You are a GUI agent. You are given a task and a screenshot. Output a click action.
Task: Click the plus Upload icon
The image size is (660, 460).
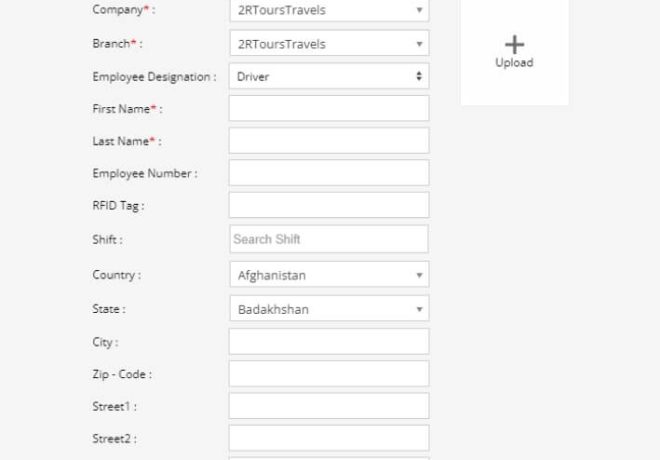click(x=514, y=44)
